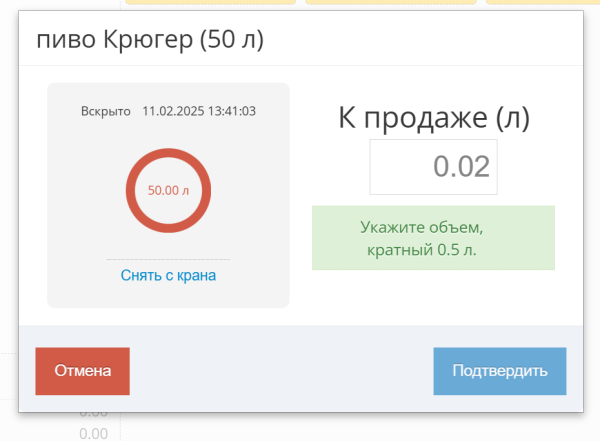Screen dimensions: 600x441
Task: Click the dashed separator above Снять с крана
Action: [x=168, y=259]
